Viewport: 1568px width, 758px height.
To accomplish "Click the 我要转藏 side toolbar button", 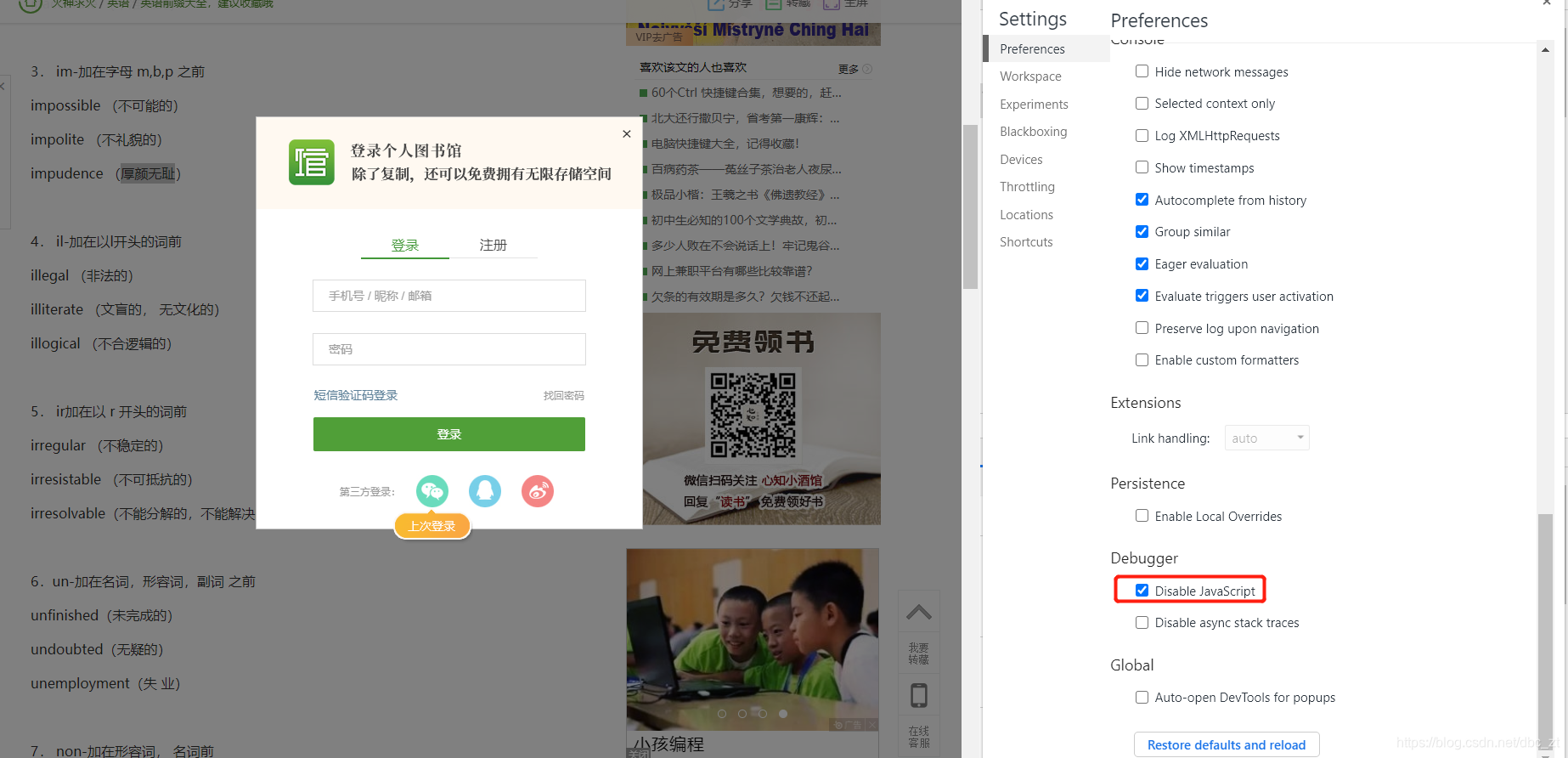I will point(919,653).
